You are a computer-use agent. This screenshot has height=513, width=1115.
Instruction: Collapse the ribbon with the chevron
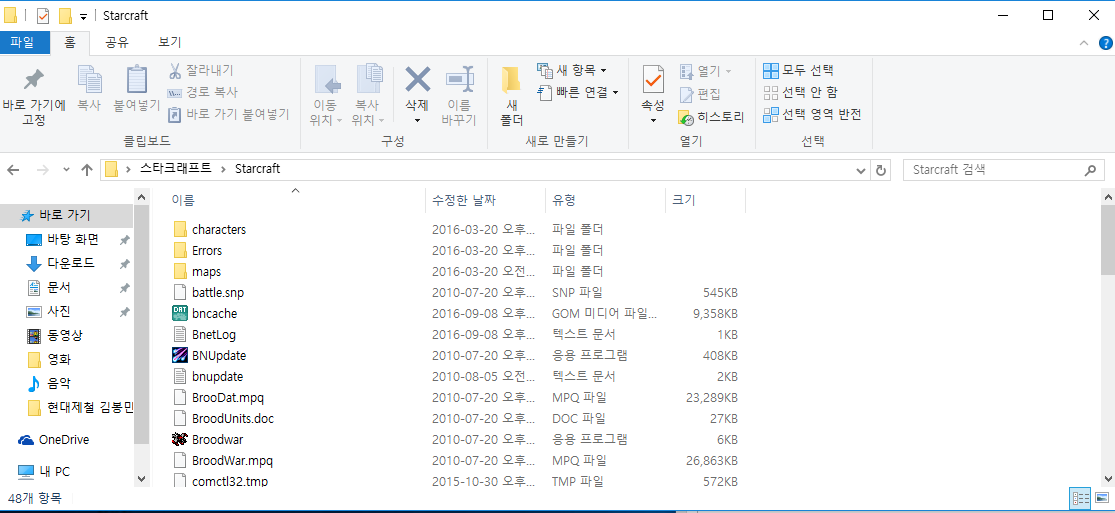(x=1084, y=43)
